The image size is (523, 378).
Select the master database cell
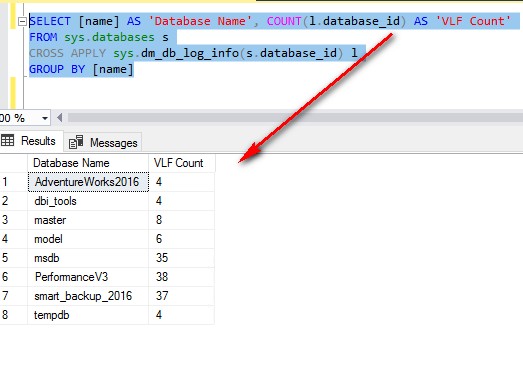click(x=88, y=220)
